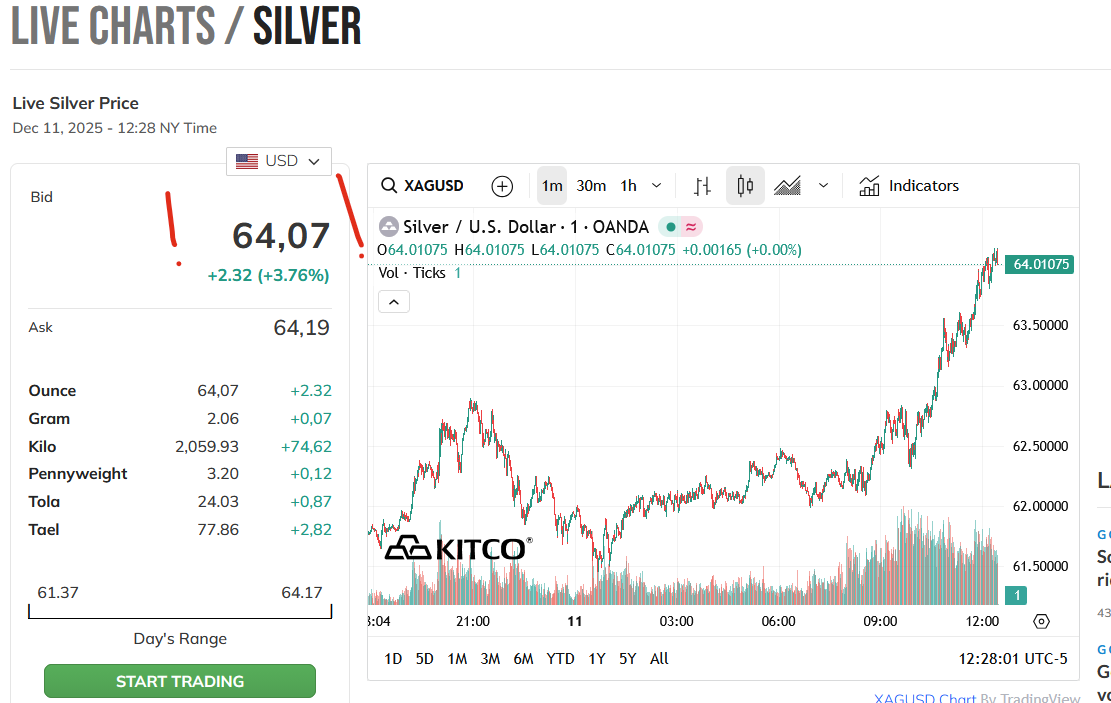
Task: Click the START TRADING button
Action: pyautogui.click(x=180, y=681)
